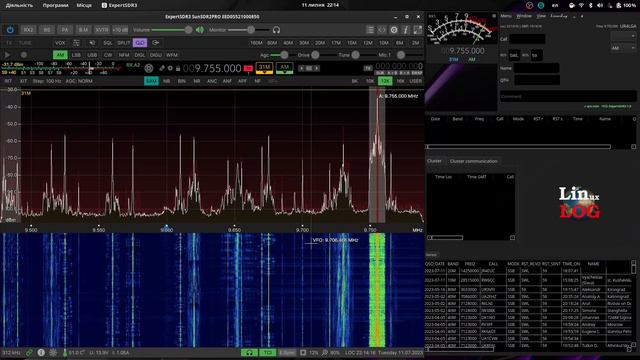Select WFM mode

172,55
